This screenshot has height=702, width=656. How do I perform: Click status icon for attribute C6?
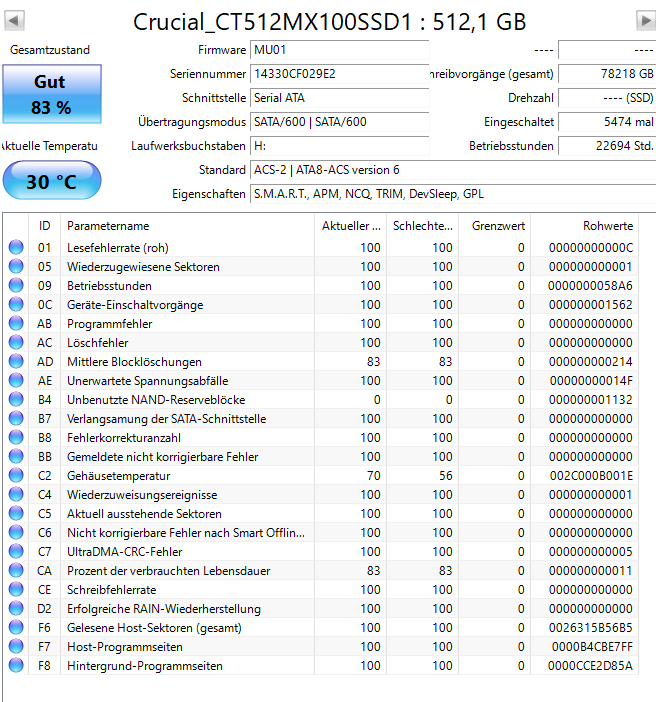tap(16, 533)
